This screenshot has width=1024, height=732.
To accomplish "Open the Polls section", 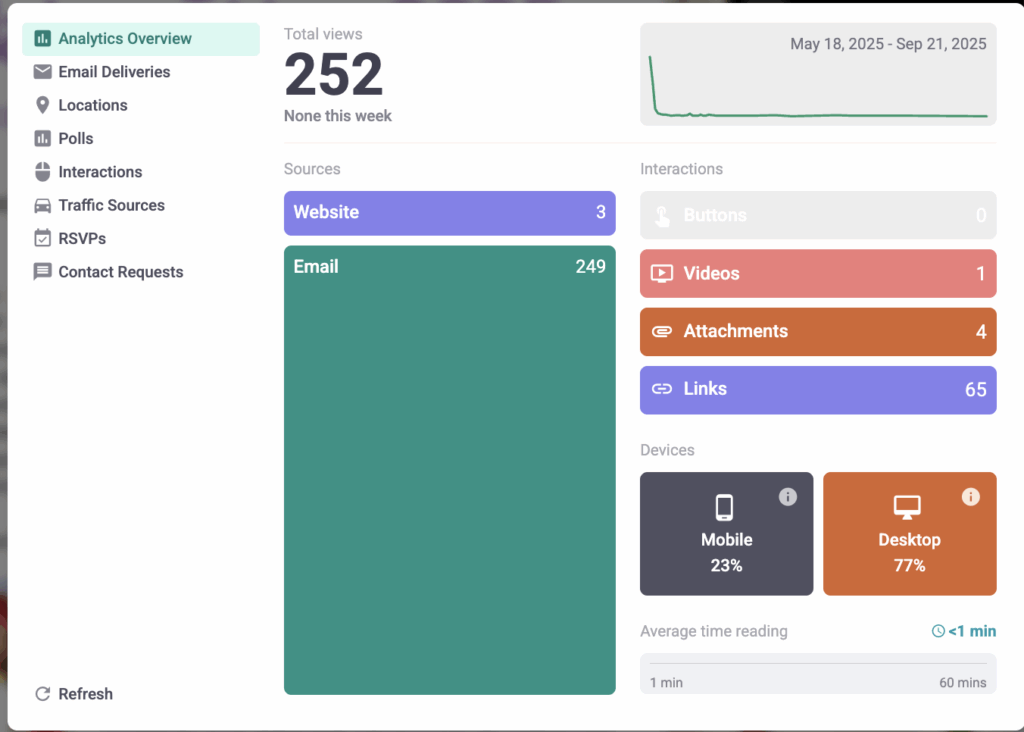I will click(76, 139).
